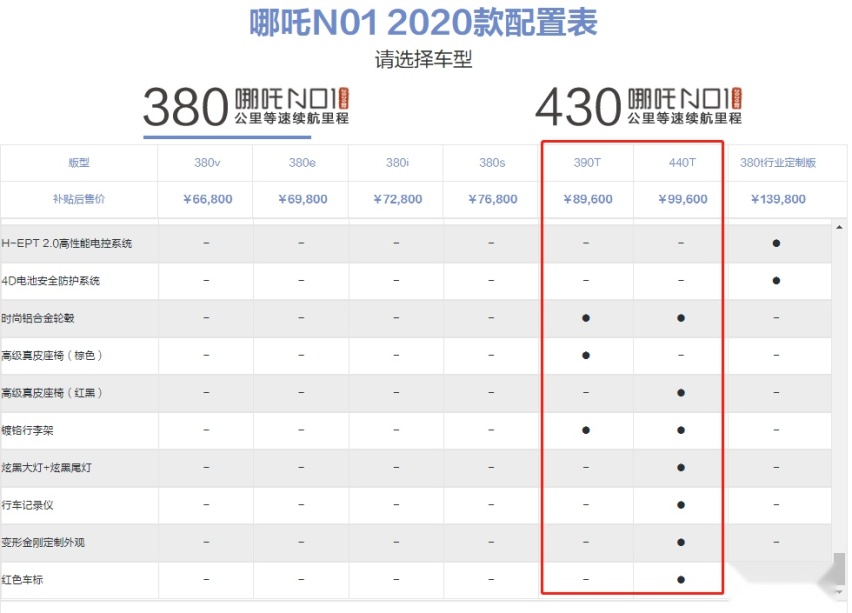The height and width of the screenshot is (613, 852).
Task: Click the scrollbar up arrow
Action: coord(840,227)
